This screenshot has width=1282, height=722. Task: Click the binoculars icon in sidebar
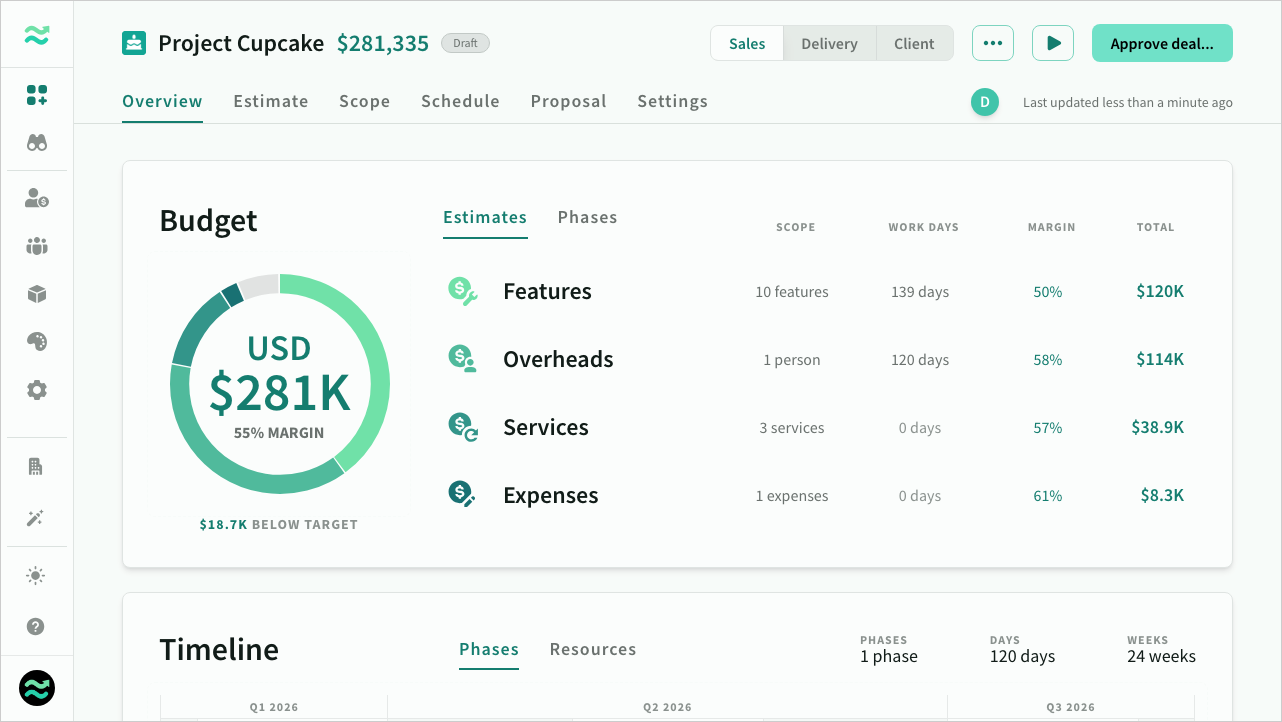pyautogui.click(x=37, y=143)
